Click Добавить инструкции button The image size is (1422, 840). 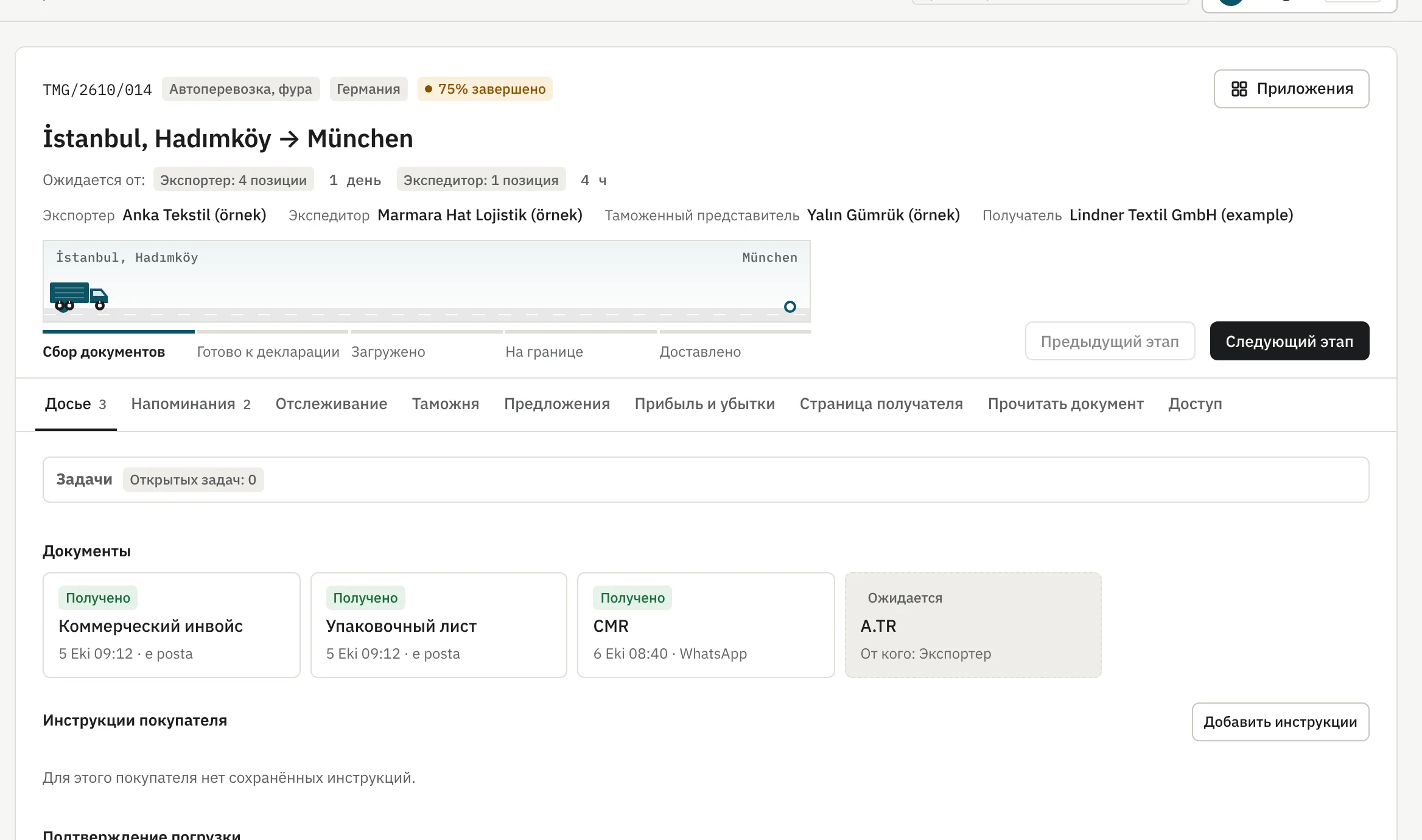1280,722
